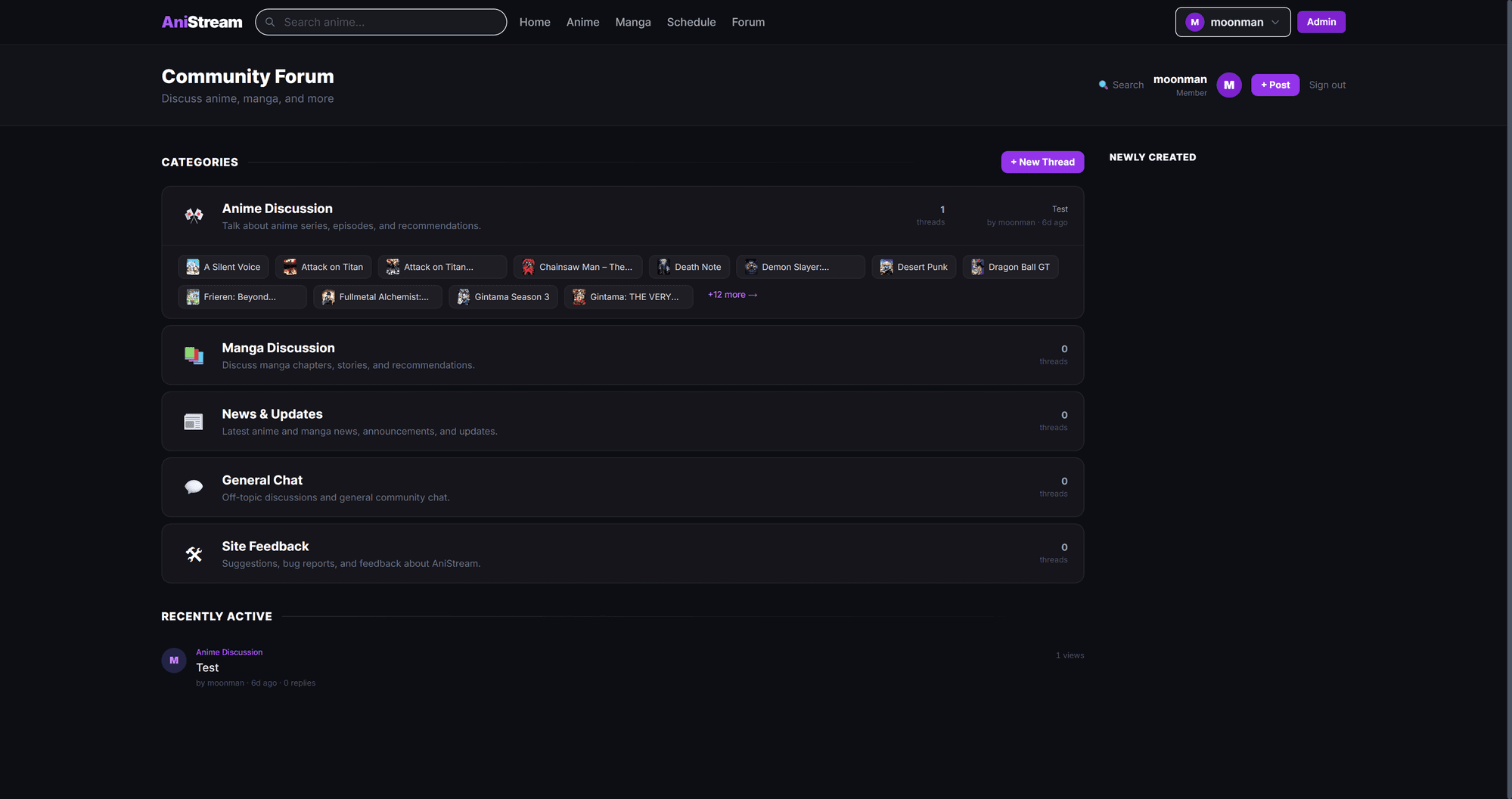Click the Gintama: THE VERY... poster icon

pyautogui.click(x=579, y=297)
